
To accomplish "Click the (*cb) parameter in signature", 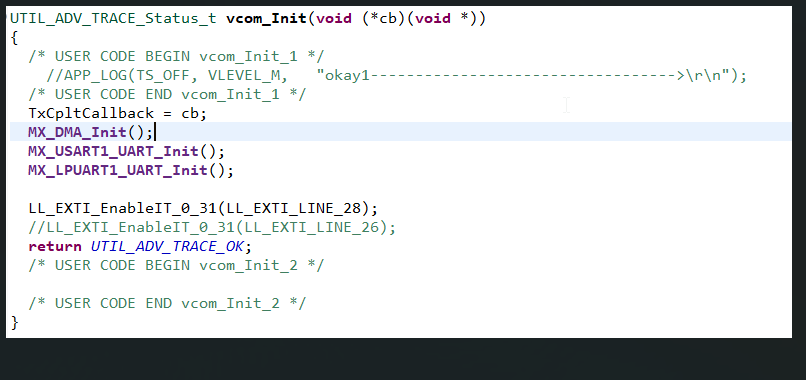I will 383,19.
